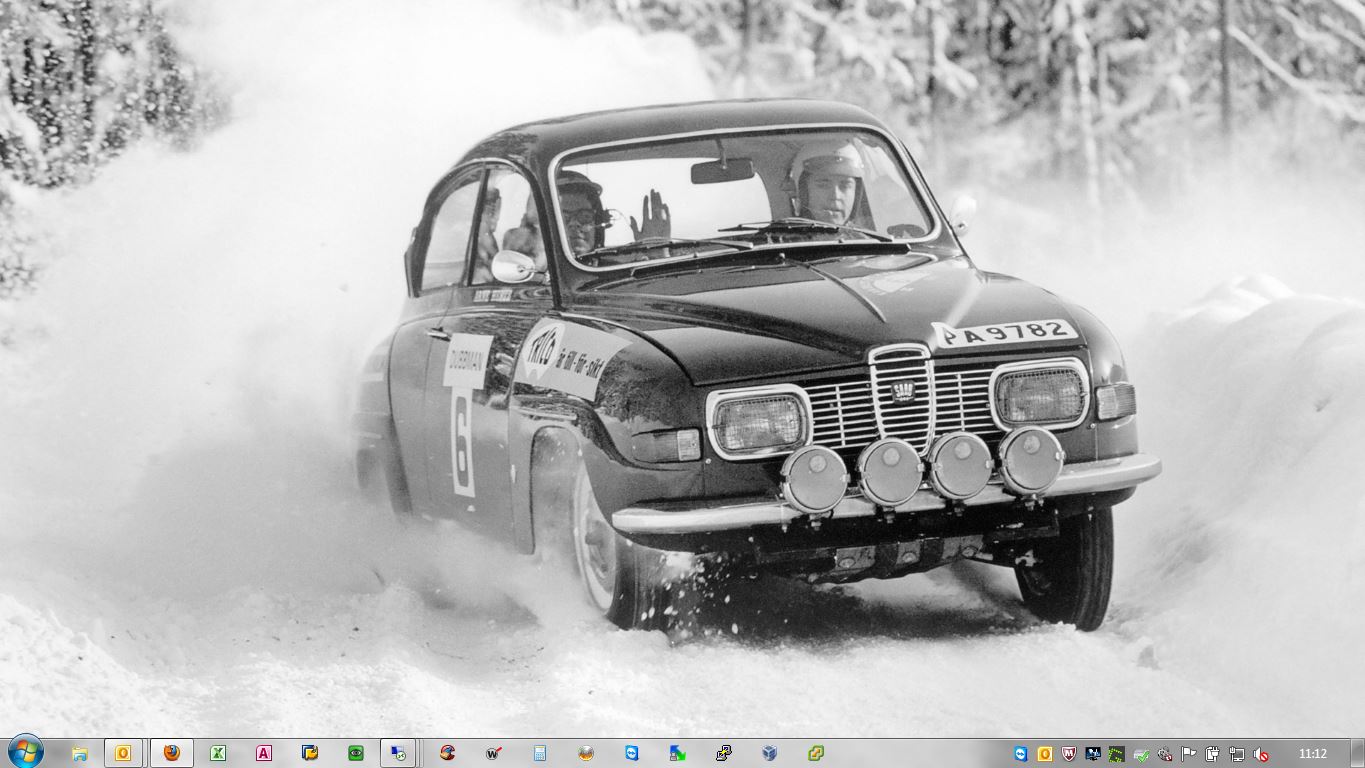Switch to the Remote Desktop Connection taskbar button

pos(398,753)
